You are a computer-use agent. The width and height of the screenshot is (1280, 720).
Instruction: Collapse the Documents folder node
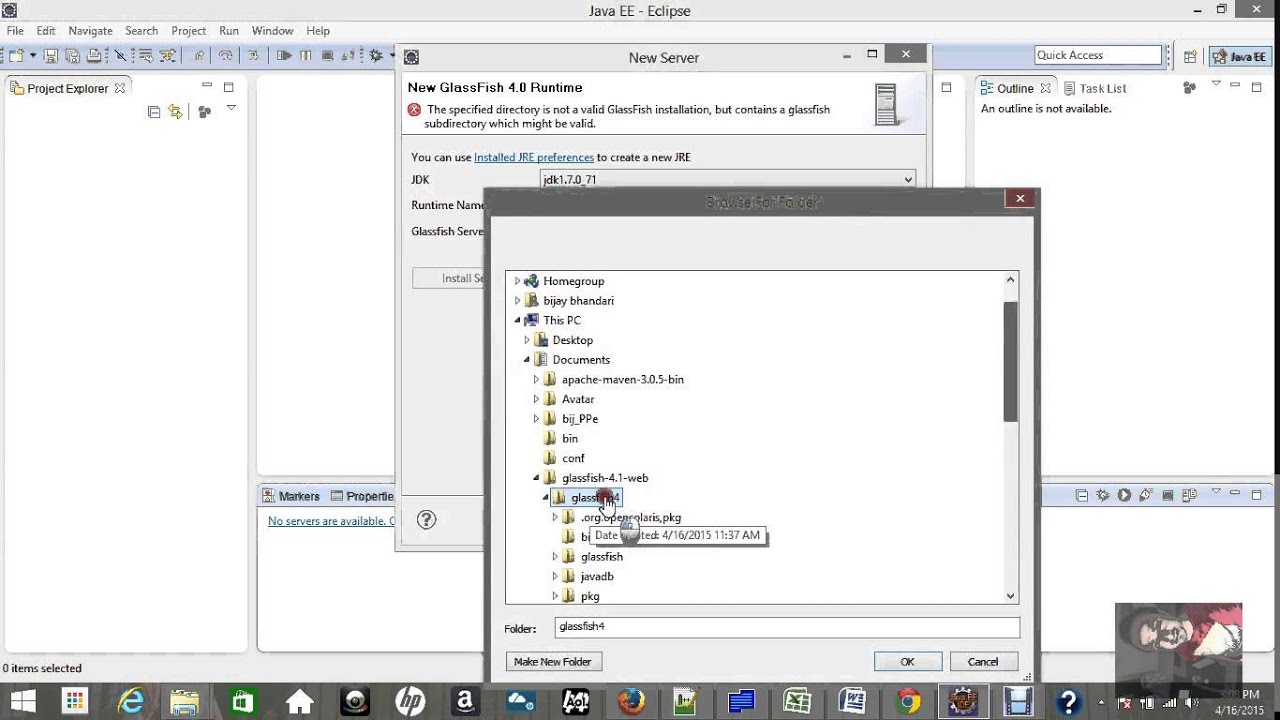(527, 360)
